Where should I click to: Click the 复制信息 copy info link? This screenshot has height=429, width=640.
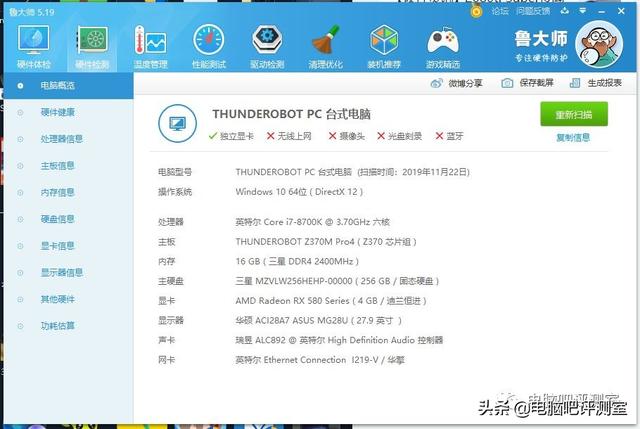coord(573,138)
